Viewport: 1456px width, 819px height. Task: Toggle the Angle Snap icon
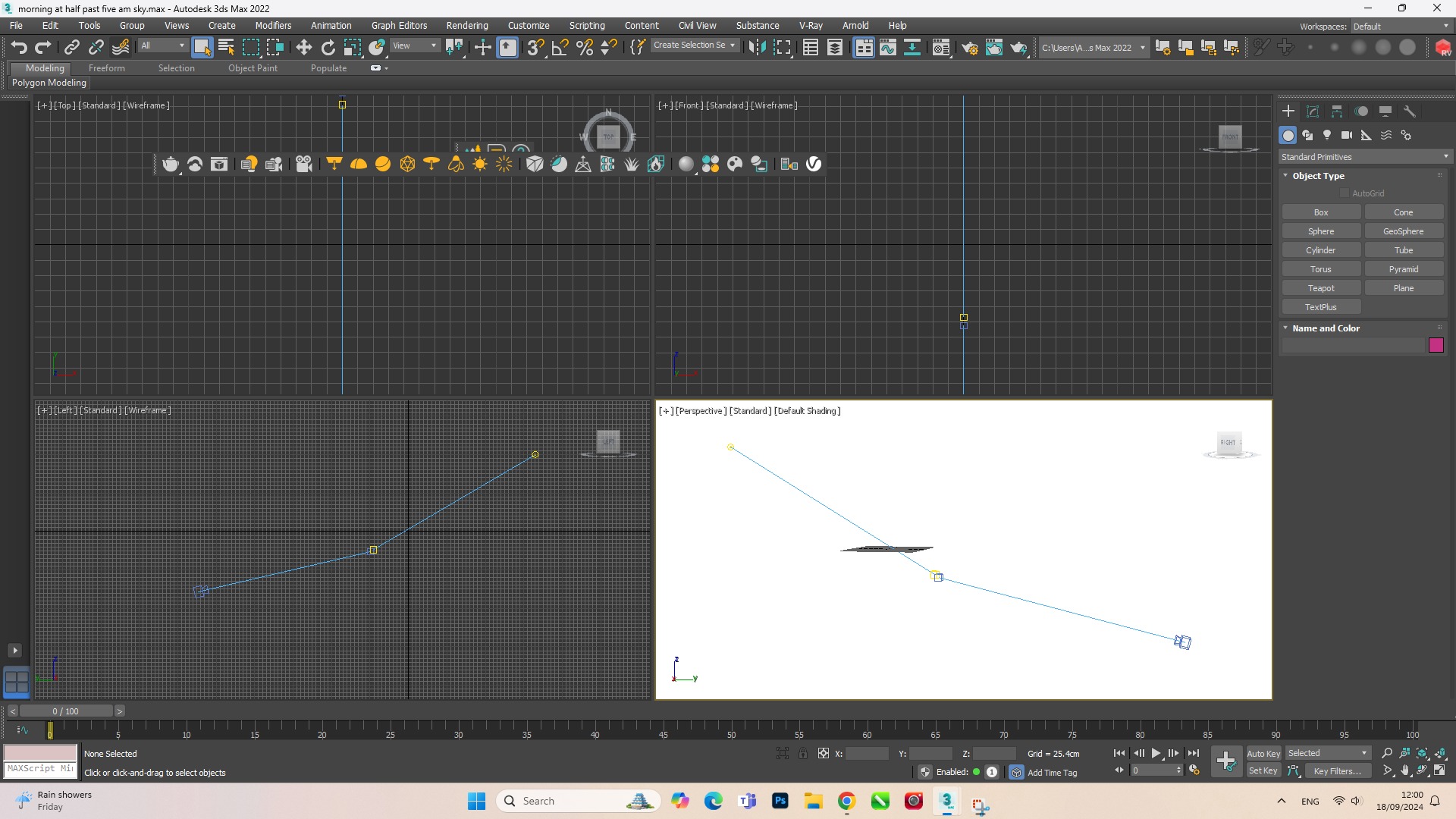pos(560,47)
